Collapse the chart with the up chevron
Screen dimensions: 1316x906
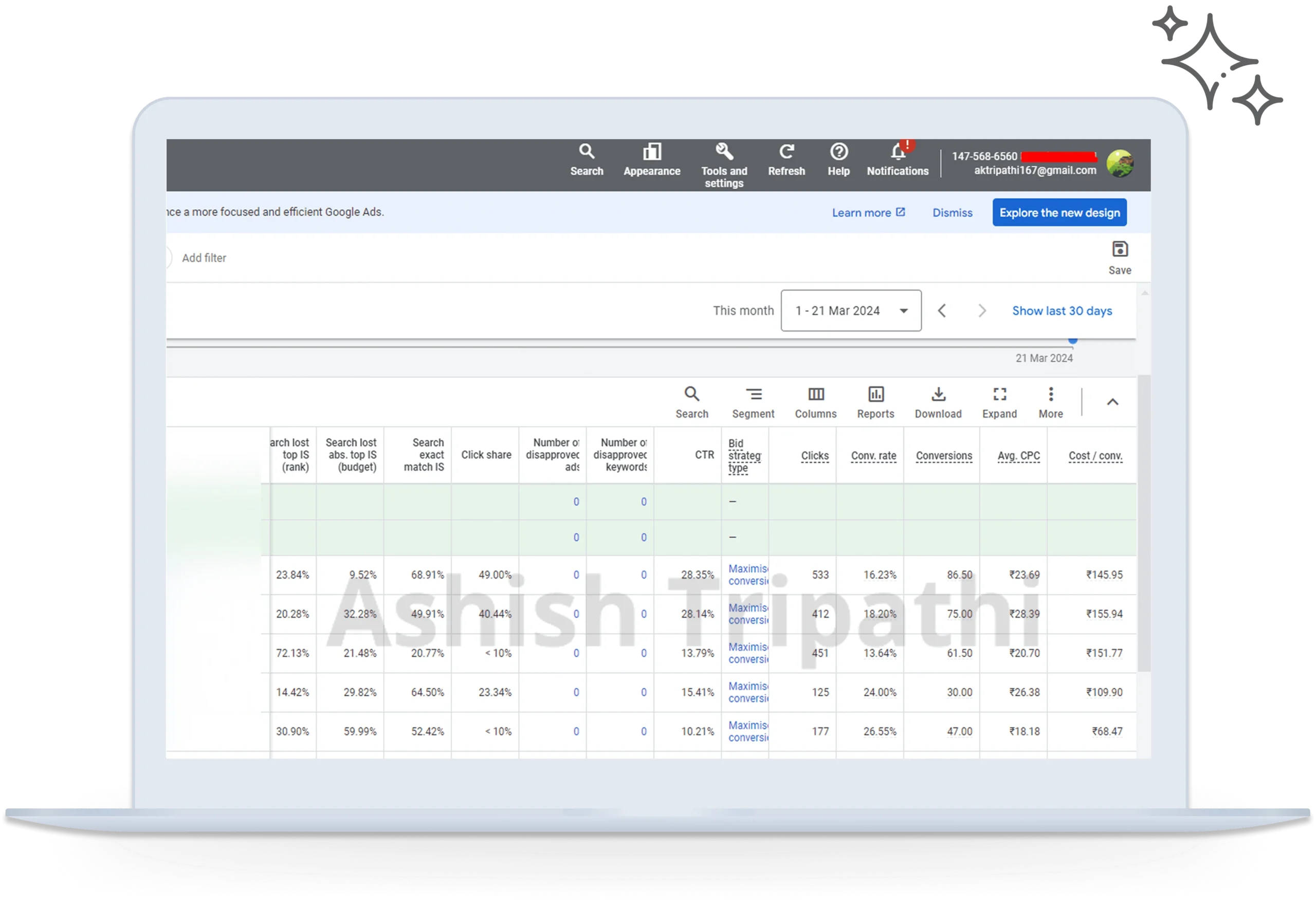(x=1112, y=402)
